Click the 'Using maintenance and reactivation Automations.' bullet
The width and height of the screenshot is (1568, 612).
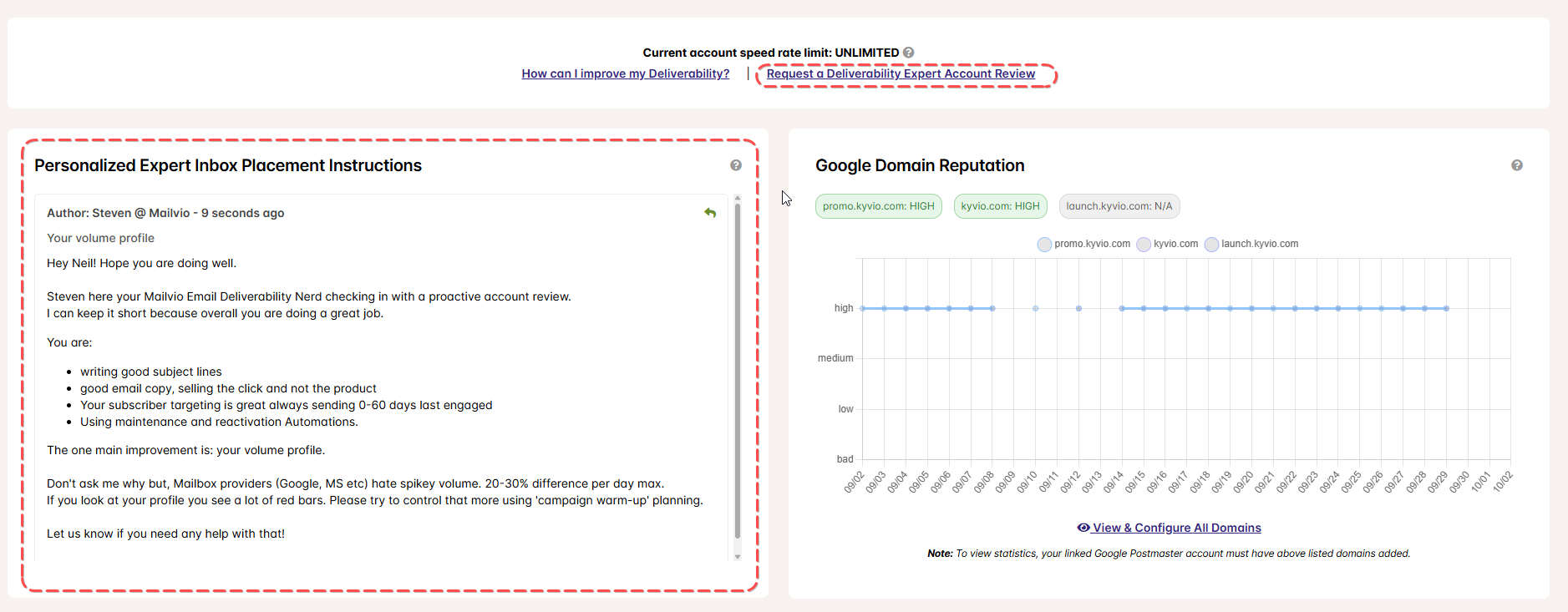tap(219, 422)
